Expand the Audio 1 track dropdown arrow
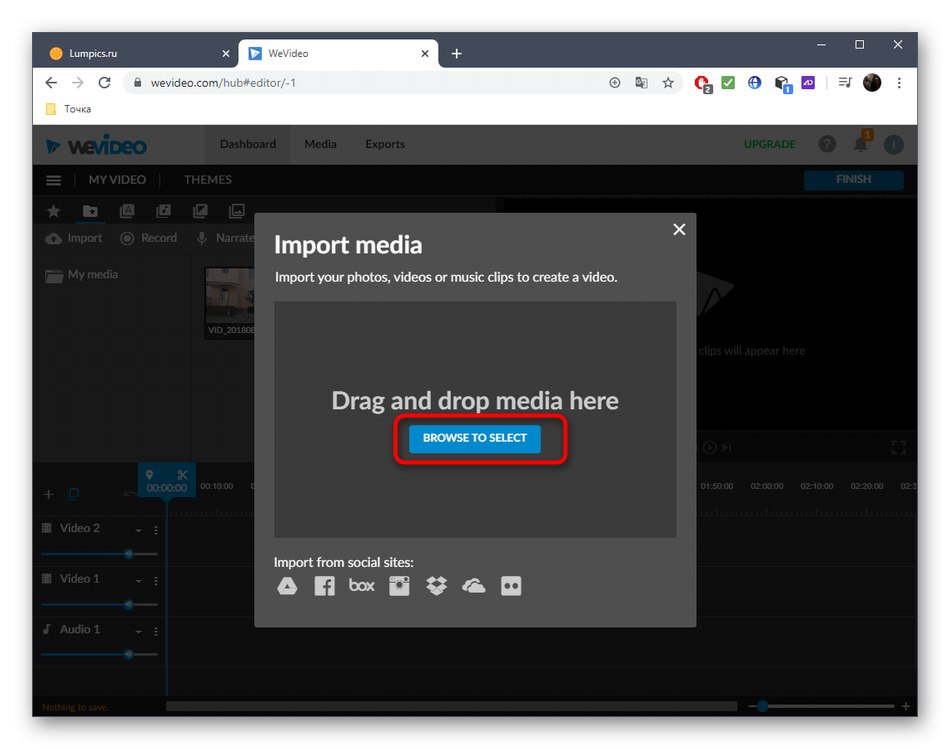The height and width of the screenshot is (749, 950). 139,631
